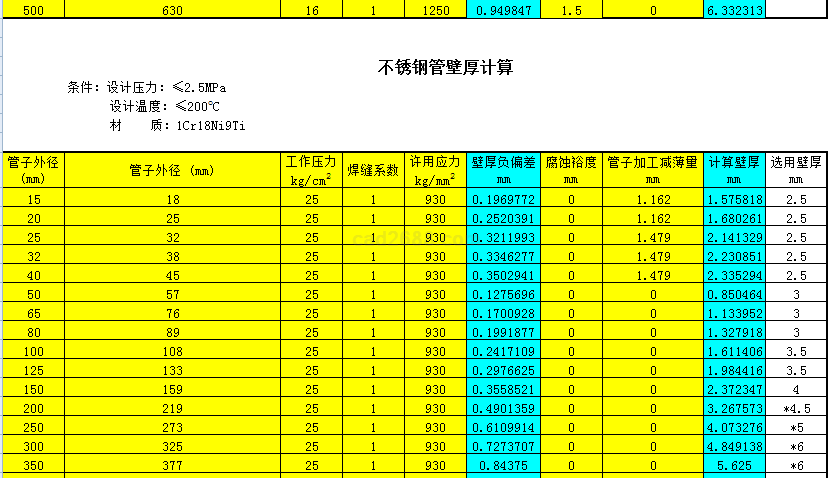This screenshot has height=478, width=832.
Task: Click the selected thickness cell *4.5
Action: (796, 409)
